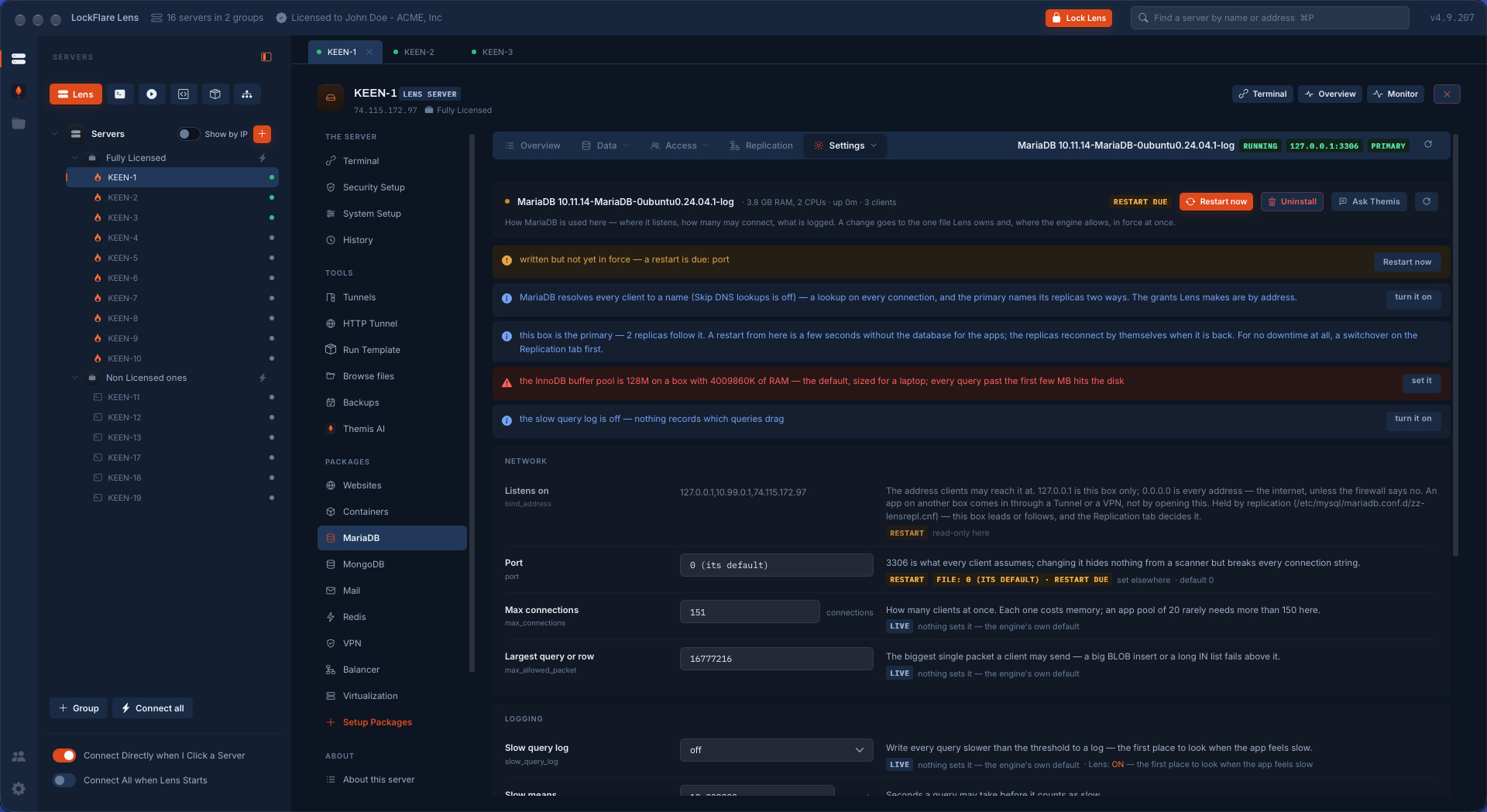Expand the Settings tab dropdown
Image resolution: width=1487 pixels, height=812 pixels.
(x=874, y=146)
